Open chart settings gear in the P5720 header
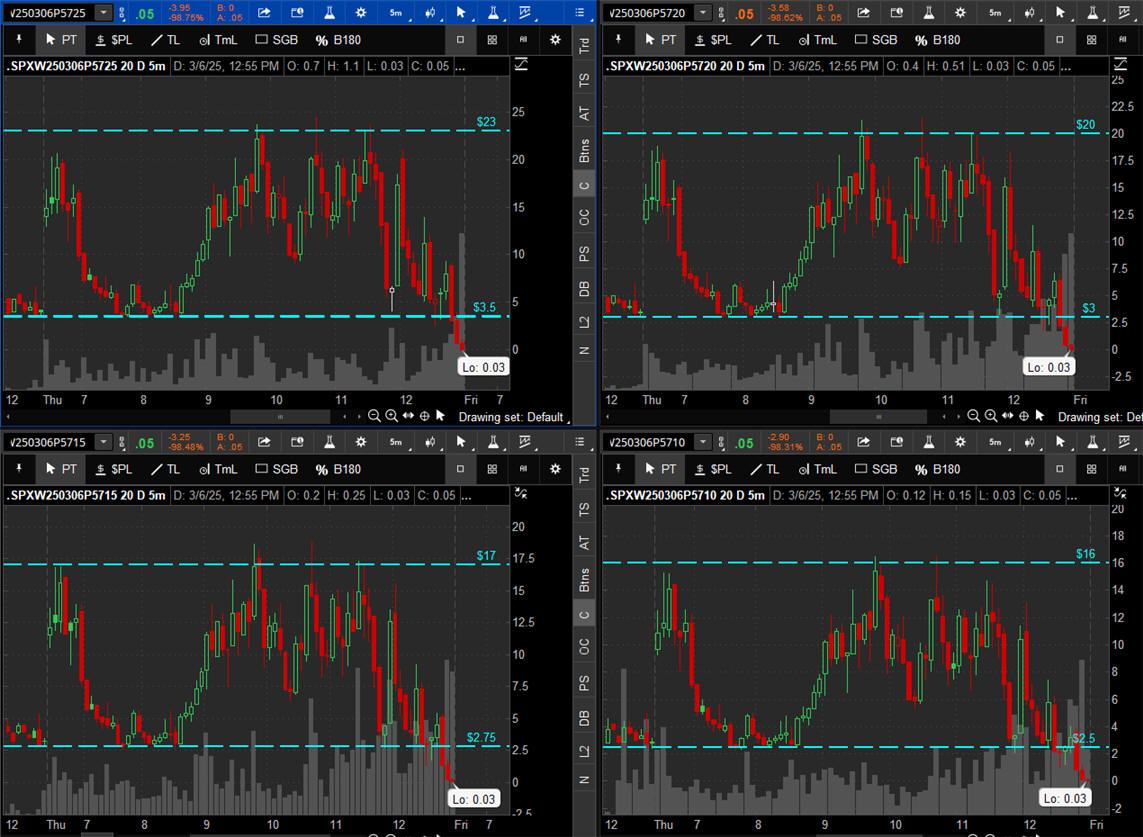The width and height of the screenshot is (1143, 837). pyautogui.click(x=960, y=13)
